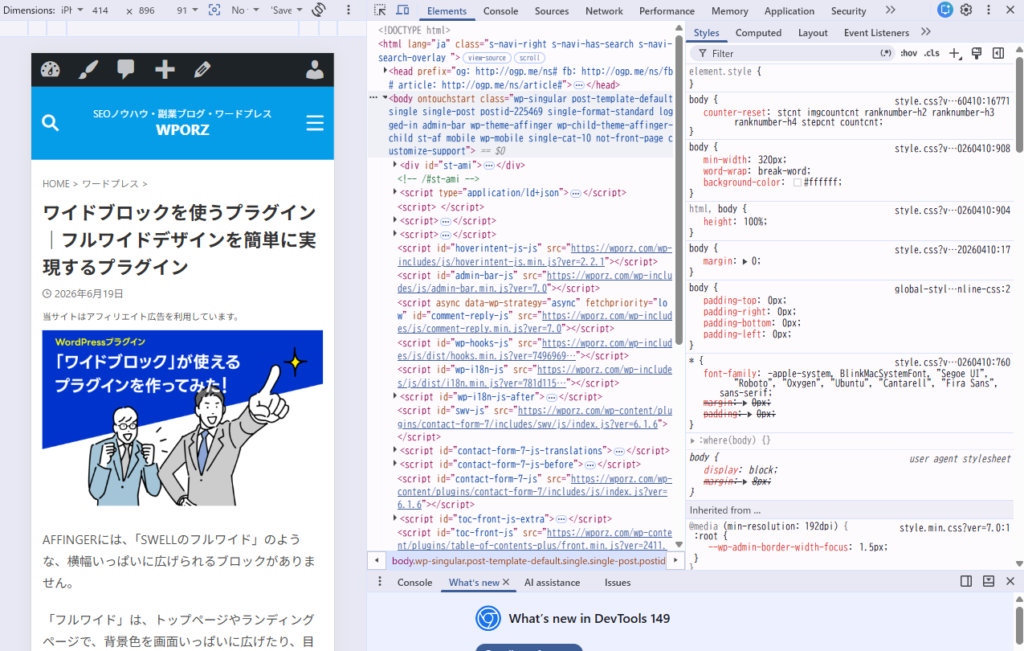This screenshot has width=1024, height=651.
Task: Click the new style rule plus icon
Action: click(955, 54)
